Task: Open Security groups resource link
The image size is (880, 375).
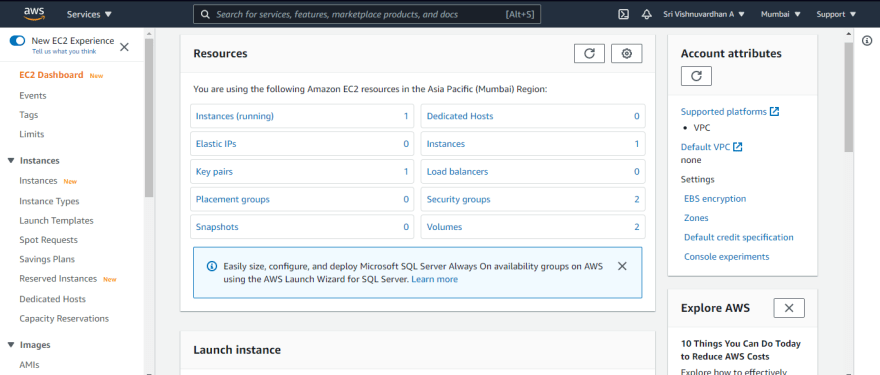Action: coord(459,199)
